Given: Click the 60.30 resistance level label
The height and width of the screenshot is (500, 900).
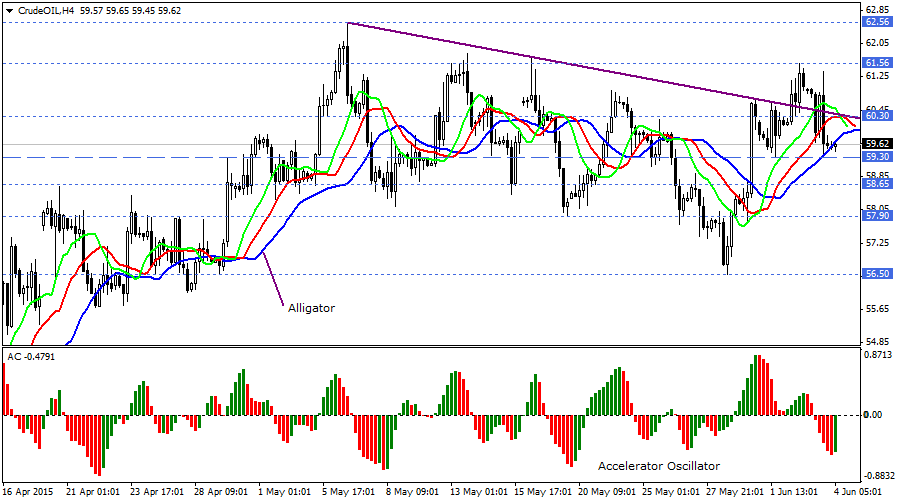Looking at the screenshot, I should (x=879, y=116).
